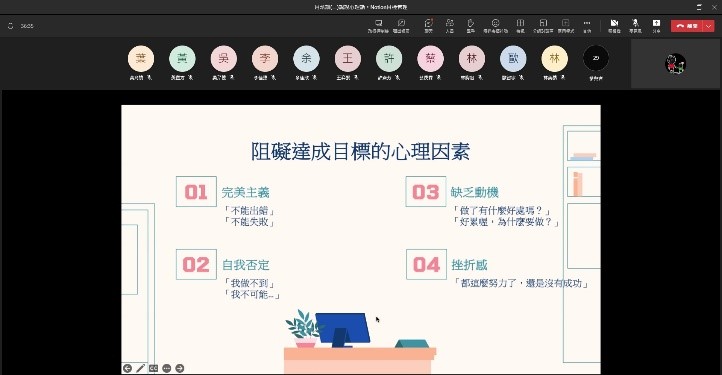
Task: Click the heading 挫折感
Action: pos(469,265)
